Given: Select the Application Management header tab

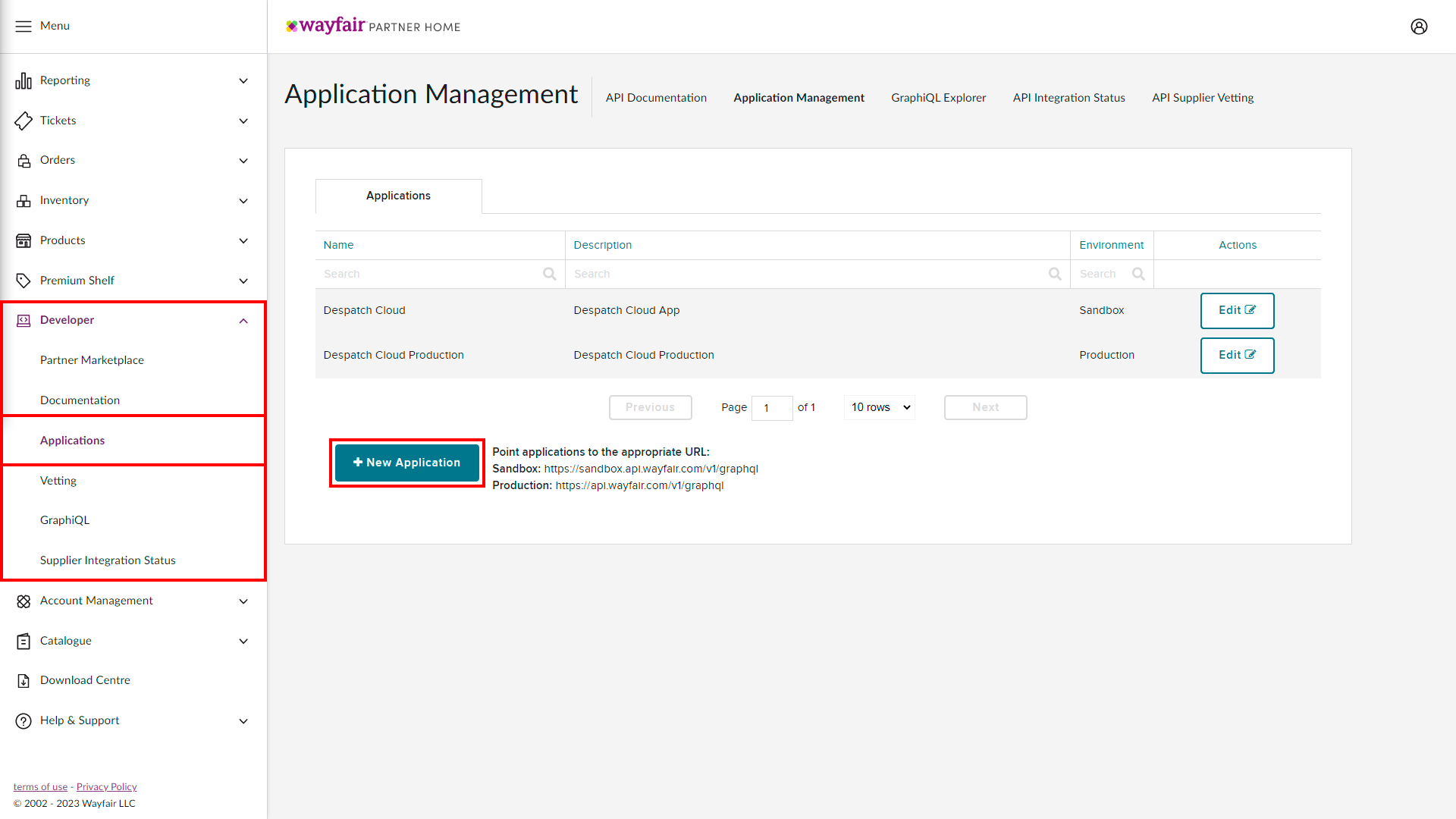Looking at the screenshot, I should 799,98.
